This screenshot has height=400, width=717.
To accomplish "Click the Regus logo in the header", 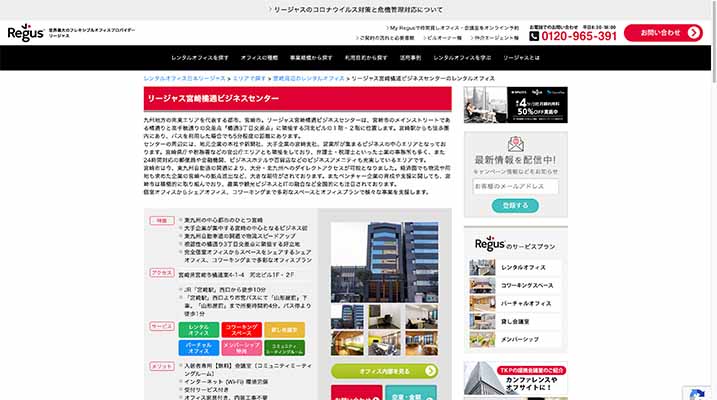I will pyautogui.click(x=26, y=33).
